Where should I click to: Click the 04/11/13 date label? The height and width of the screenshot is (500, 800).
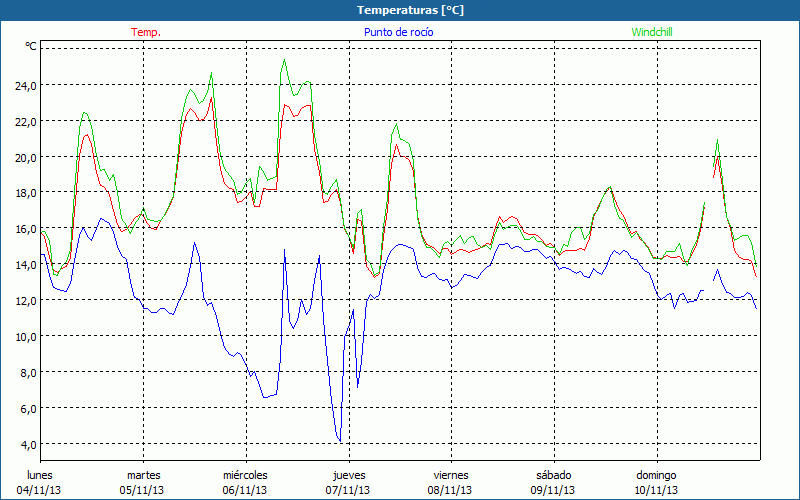coord(40,490)
